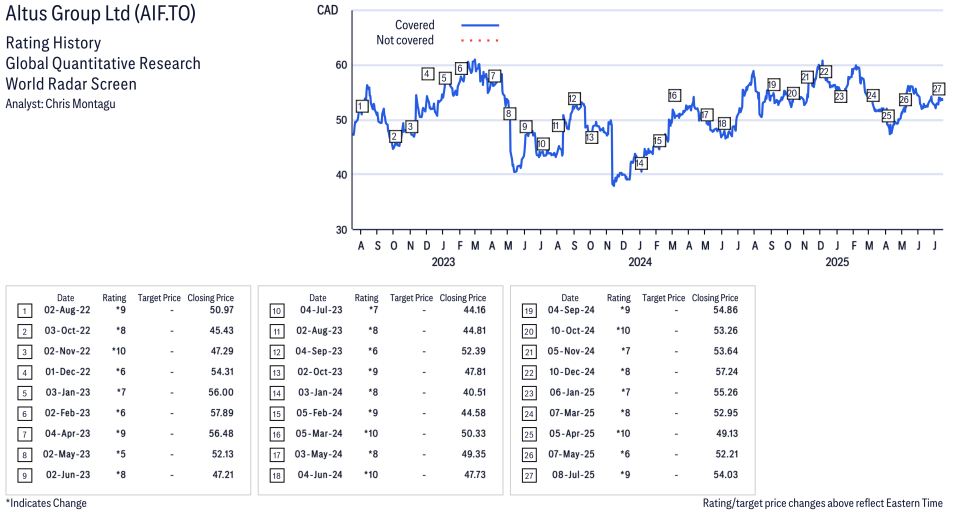Click the CAD axis unit label
Viewport: 954px width, 510px height.
[327, 10]
